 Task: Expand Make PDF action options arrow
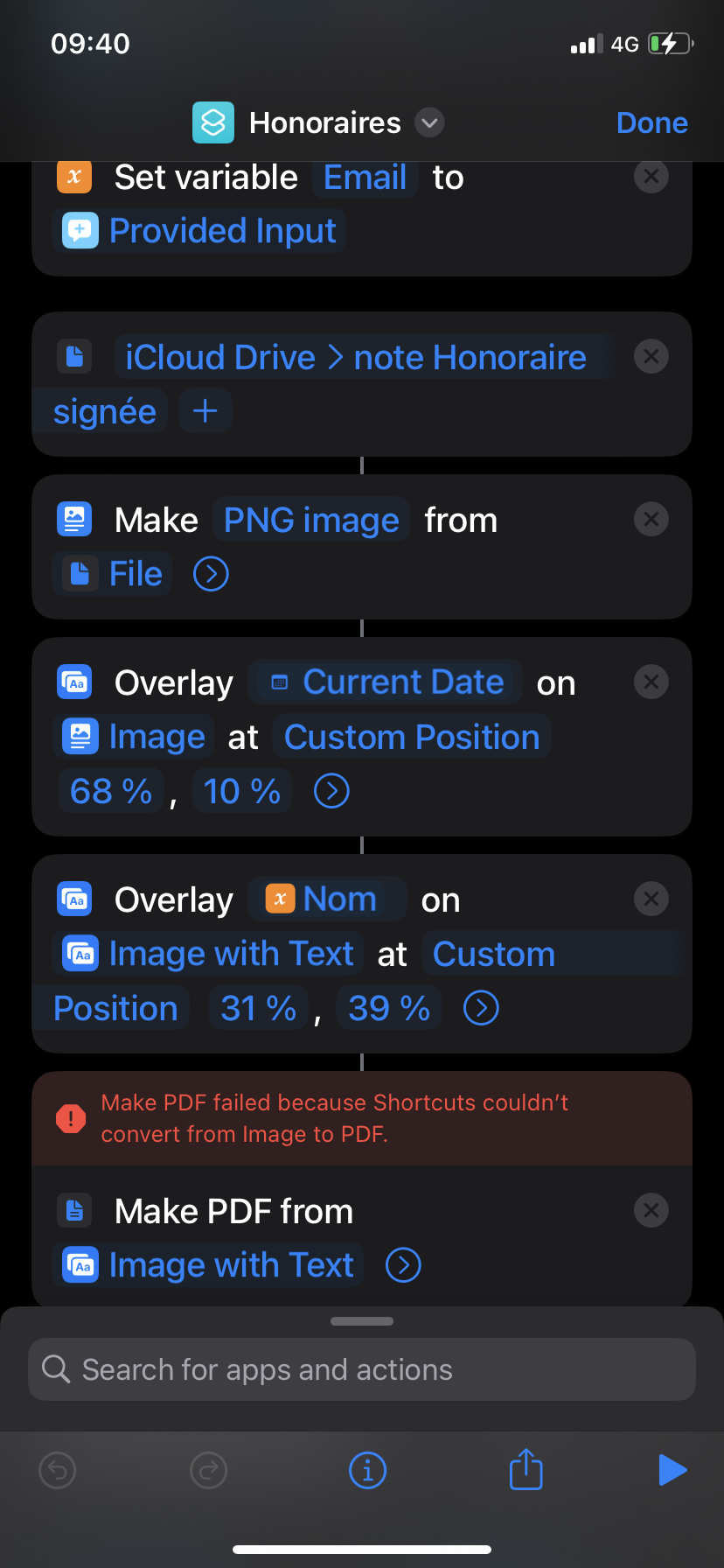403,1265
